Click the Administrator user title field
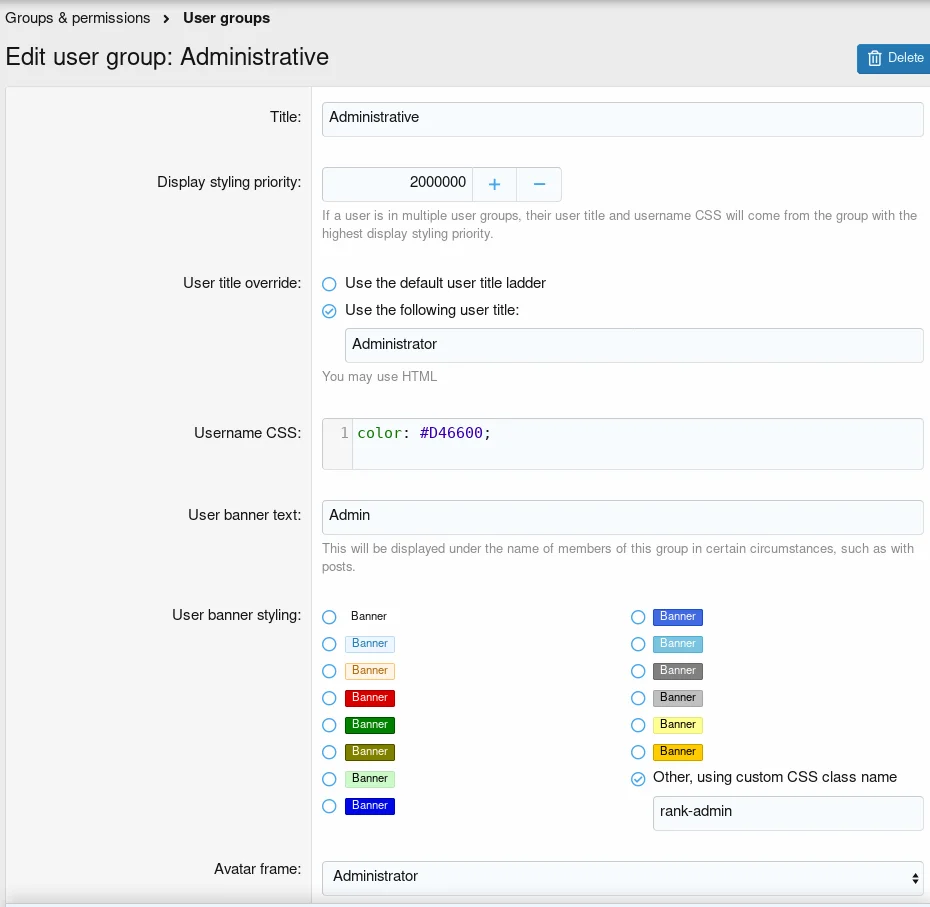 633,345
